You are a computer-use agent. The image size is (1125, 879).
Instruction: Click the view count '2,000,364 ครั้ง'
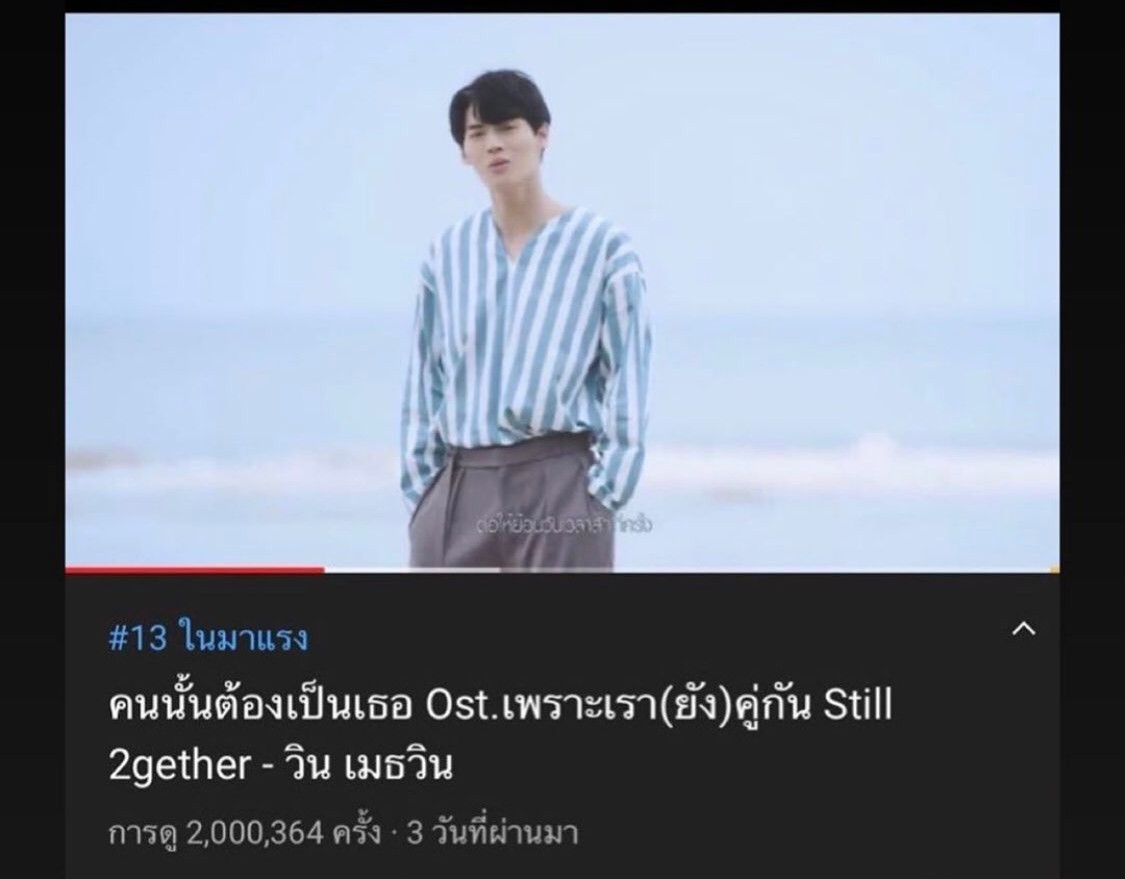283,833
